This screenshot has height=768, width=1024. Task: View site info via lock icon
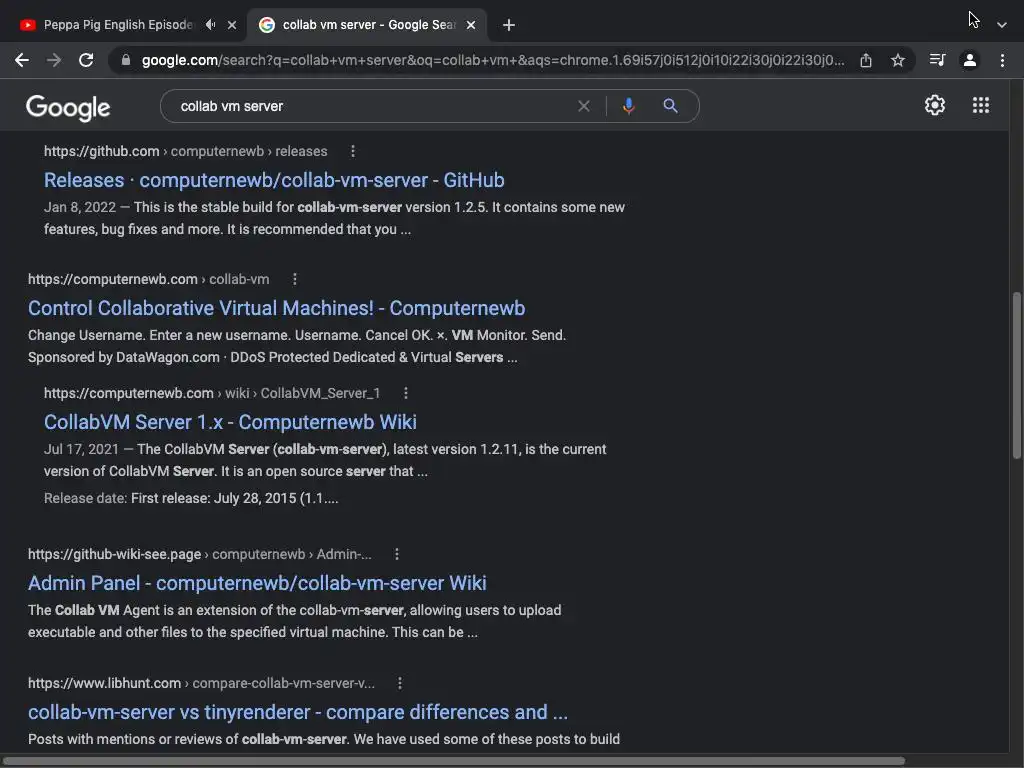[126, 60]
